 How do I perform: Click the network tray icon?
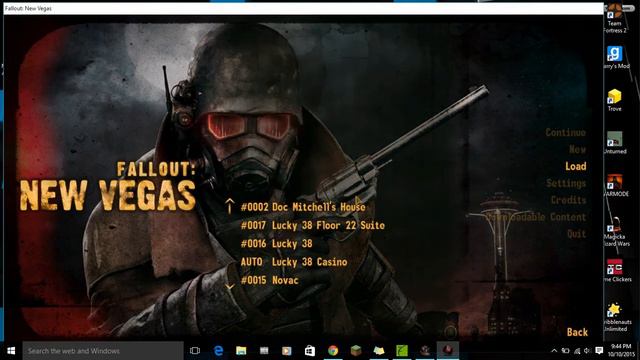pyautogui.click(x=577, y=351)
